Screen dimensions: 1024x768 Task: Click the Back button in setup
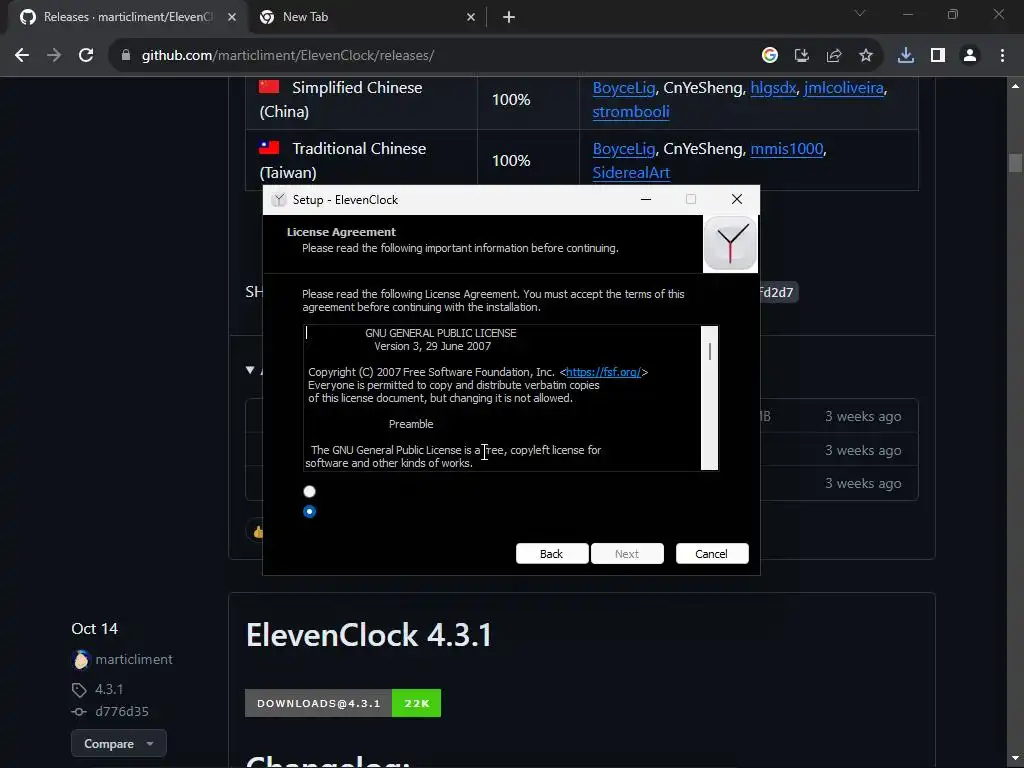tap(552, 554)
